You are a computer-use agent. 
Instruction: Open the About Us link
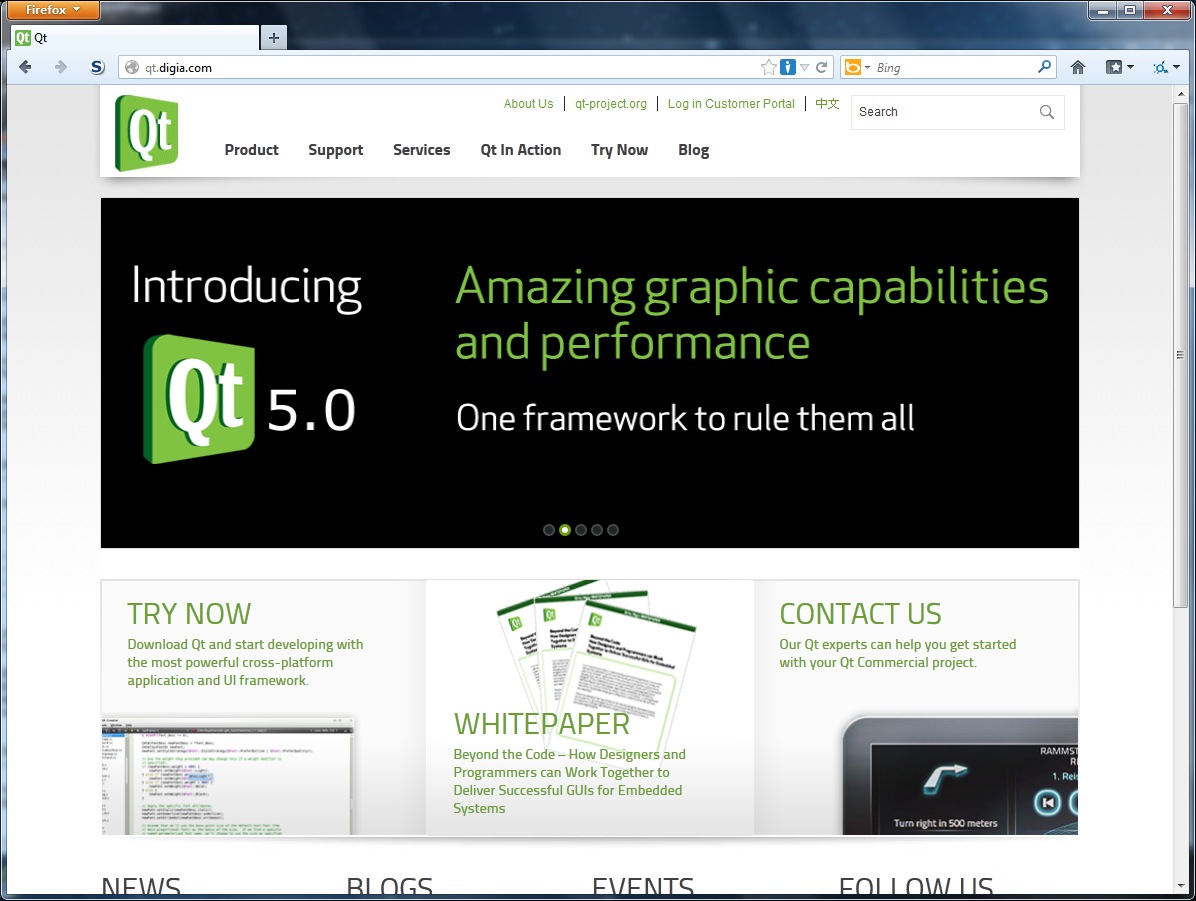pos(528,104)
